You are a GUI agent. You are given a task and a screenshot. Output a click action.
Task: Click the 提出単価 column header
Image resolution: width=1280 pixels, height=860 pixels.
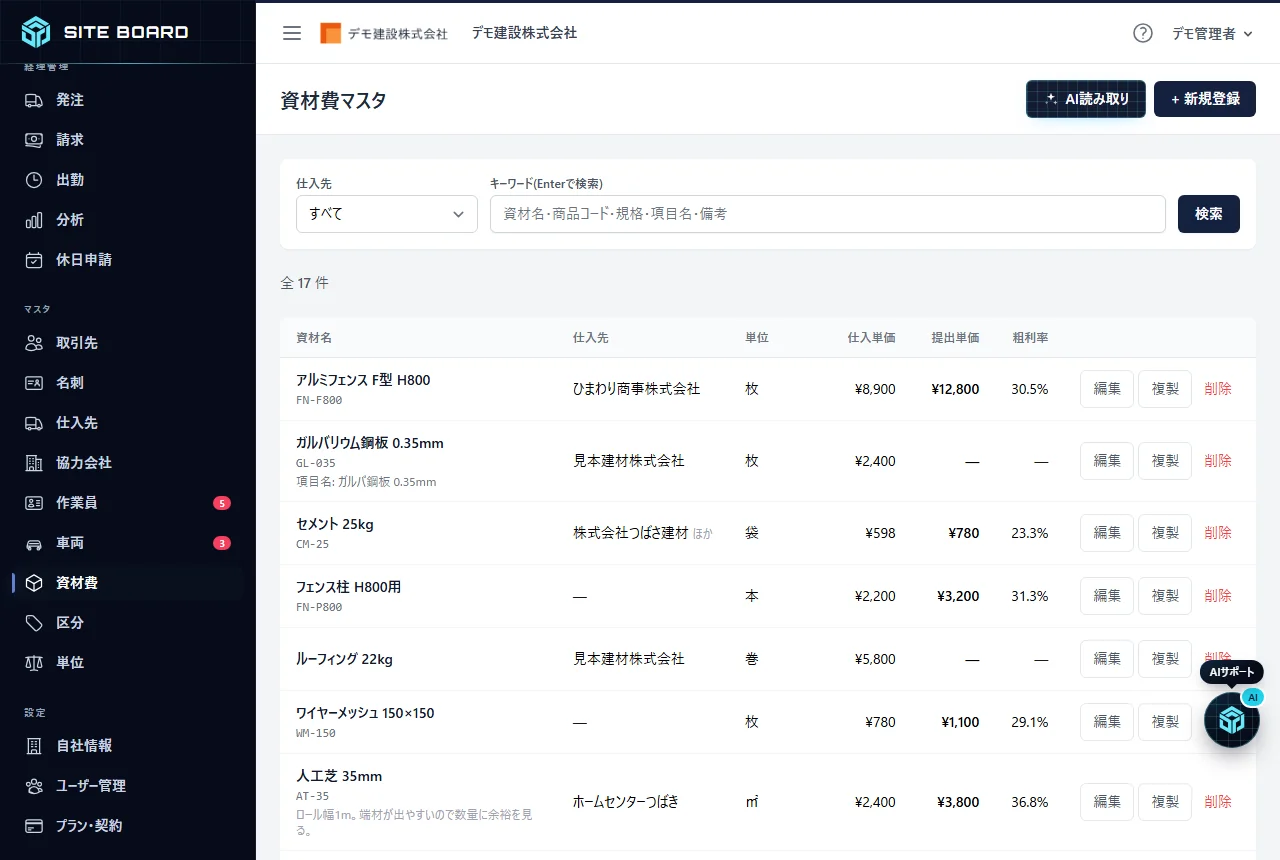click(955, 338)
